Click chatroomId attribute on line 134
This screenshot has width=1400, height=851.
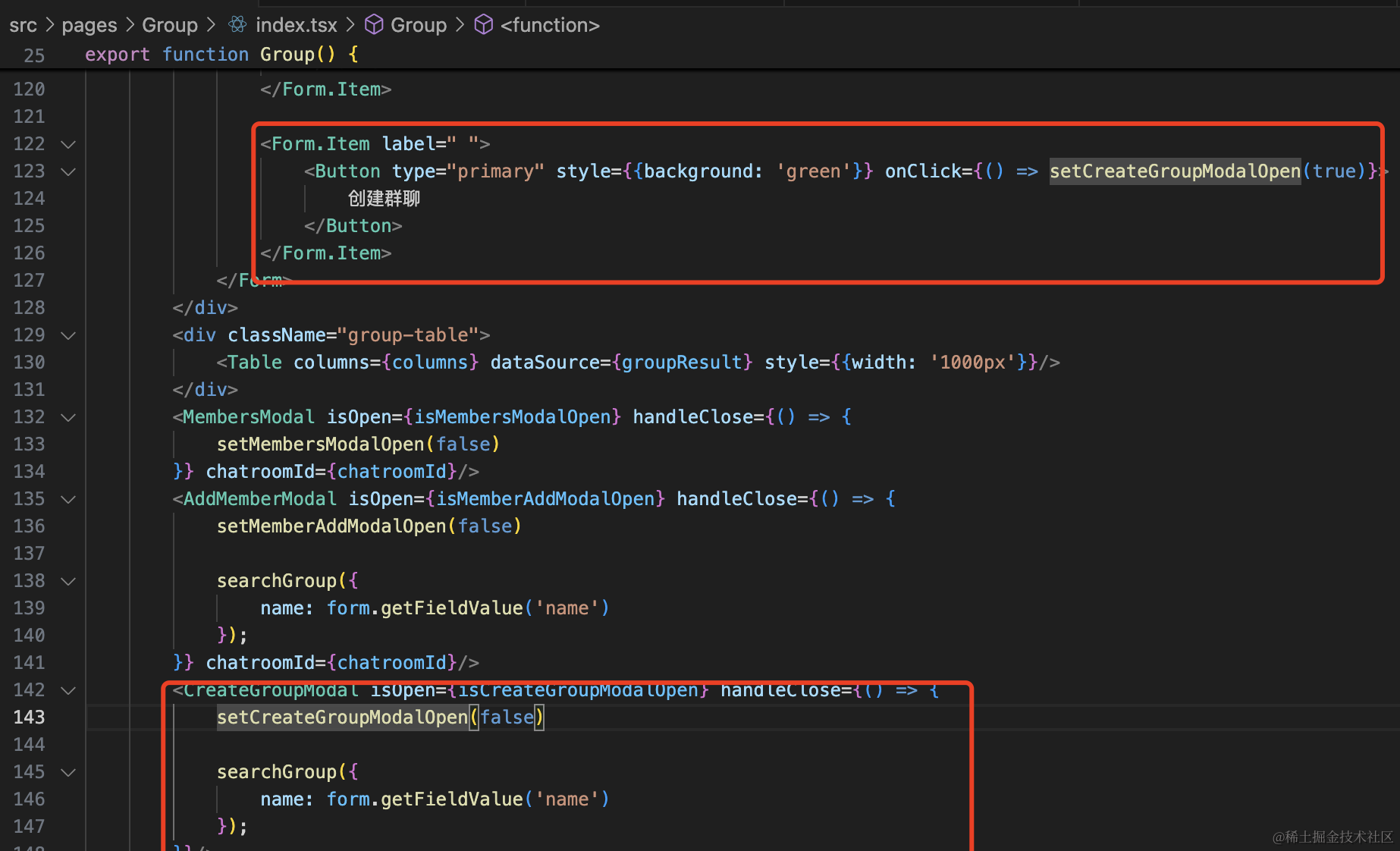click(260, 472)
